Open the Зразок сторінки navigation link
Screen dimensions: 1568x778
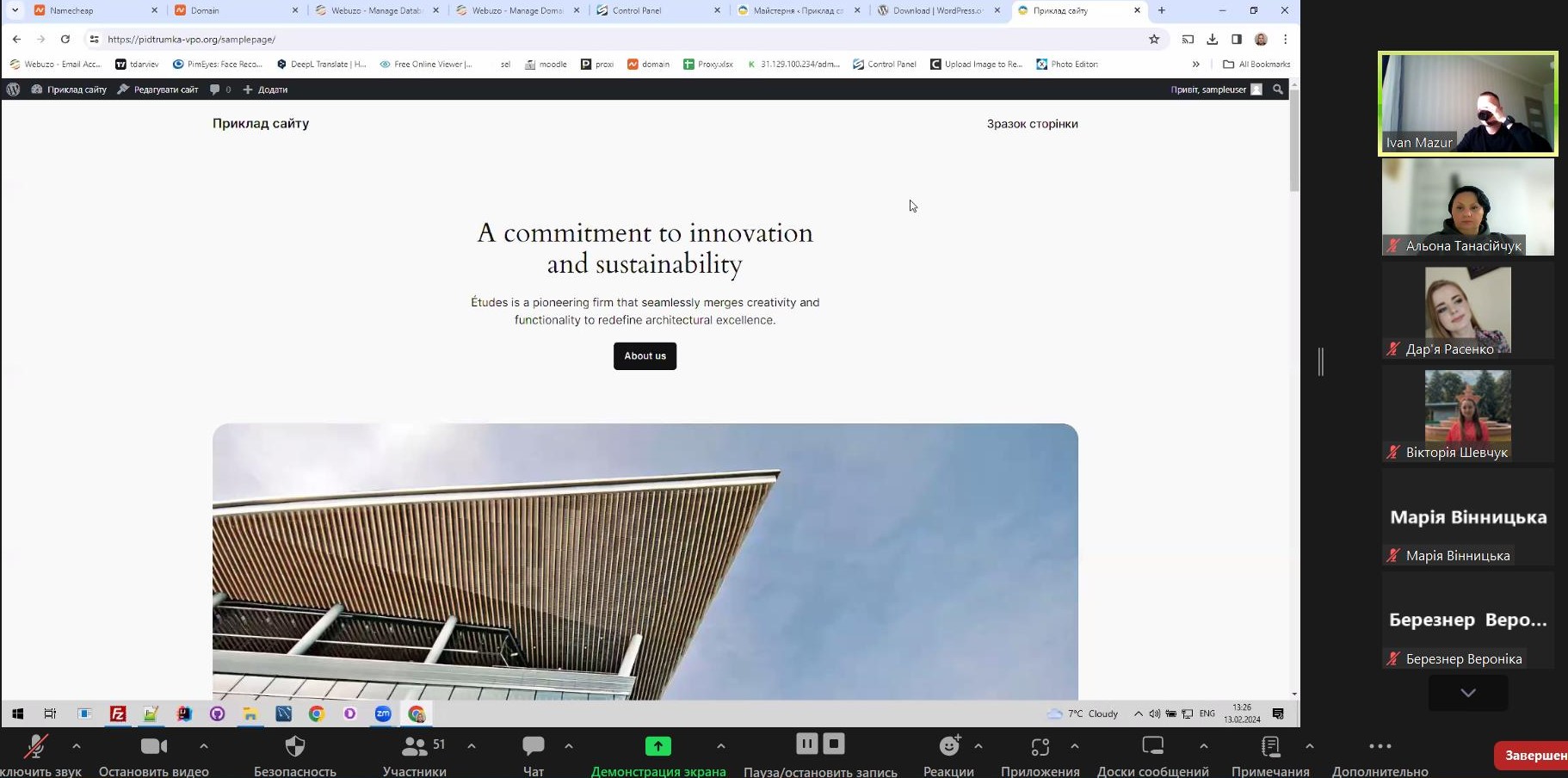point(1032,124)
